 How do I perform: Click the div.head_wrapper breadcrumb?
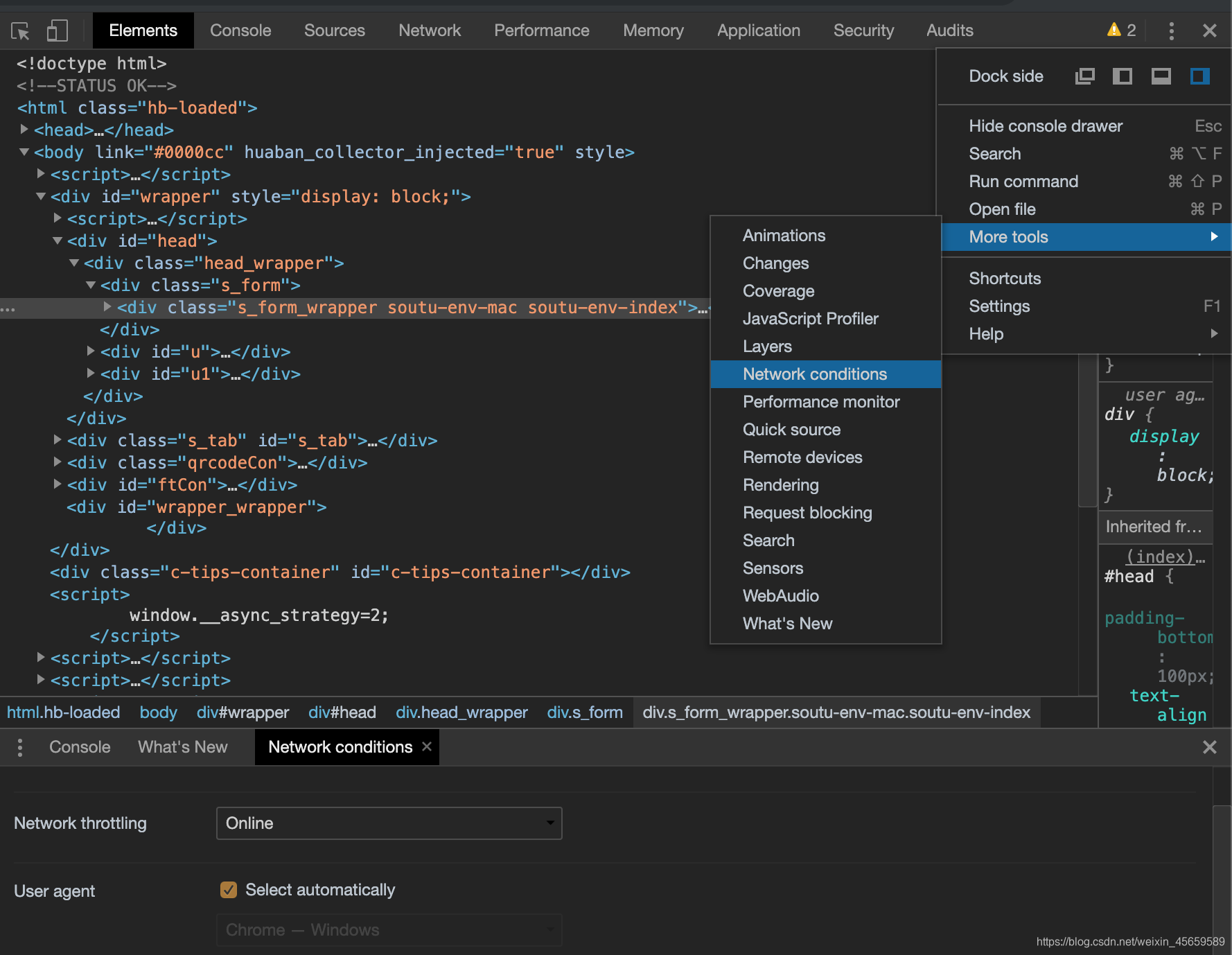pyautogui.click(x=461, y=712)
